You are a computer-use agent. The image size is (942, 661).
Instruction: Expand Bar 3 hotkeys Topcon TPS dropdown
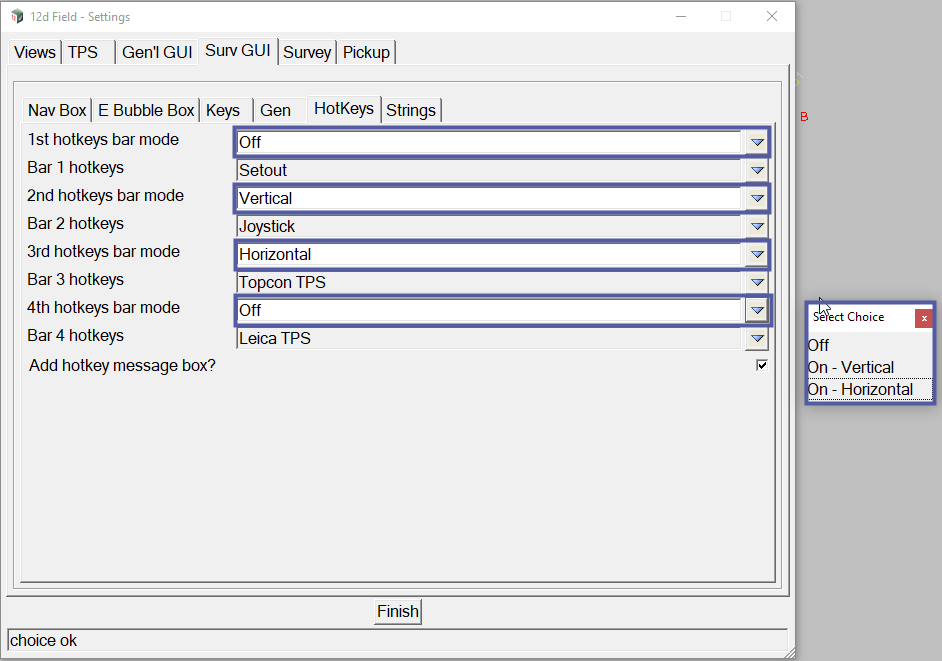coord(757,283)
